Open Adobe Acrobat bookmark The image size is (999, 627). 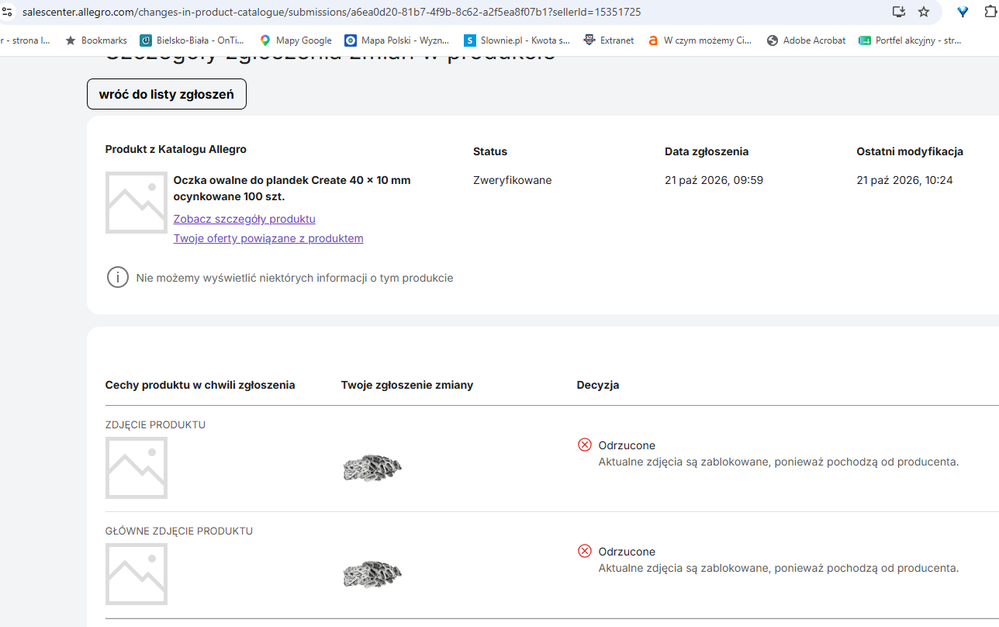click(806, 40)
